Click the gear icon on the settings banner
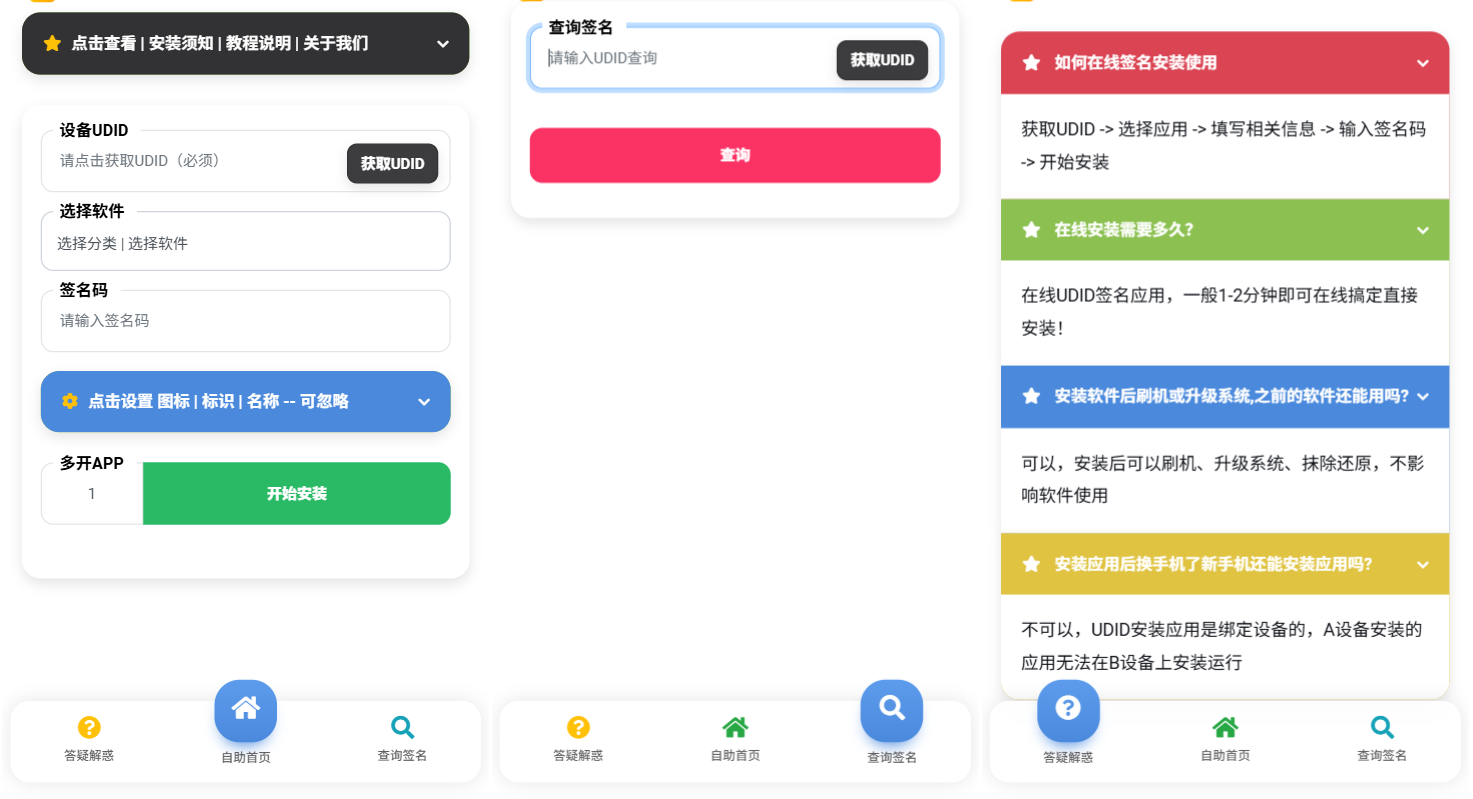1473x799 pixels. pyautogui.click(x=69, y=401)
